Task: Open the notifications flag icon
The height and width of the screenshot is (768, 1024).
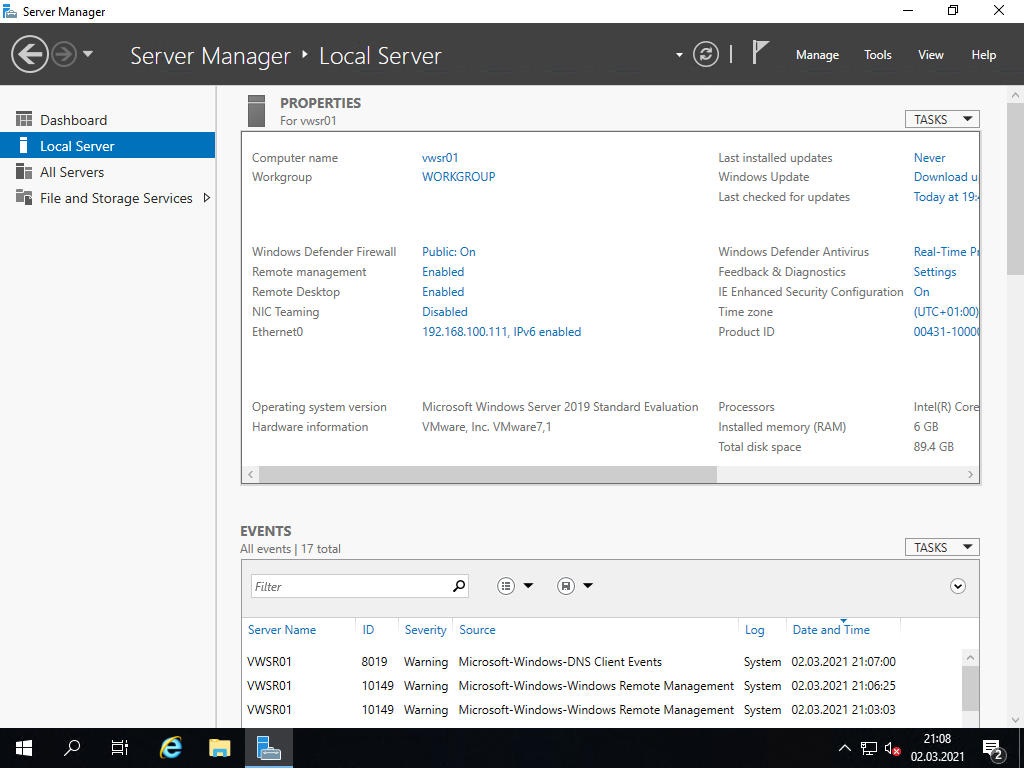Action: (x=760, y=53)
